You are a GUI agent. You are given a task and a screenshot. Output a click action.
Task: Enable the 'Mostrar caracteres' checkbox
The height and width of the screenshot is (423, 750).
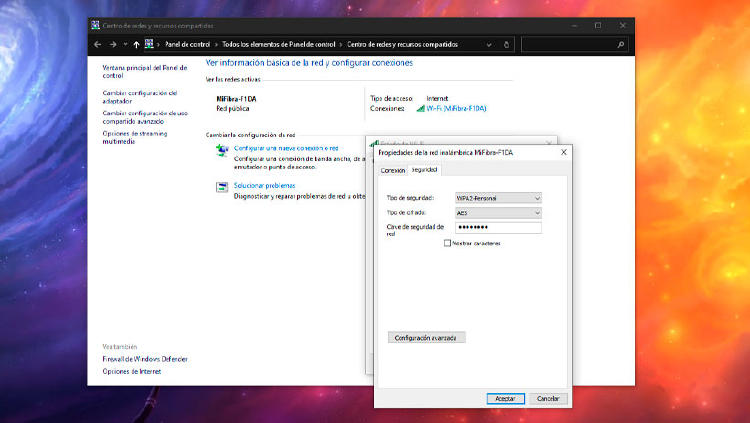(447, 243)
